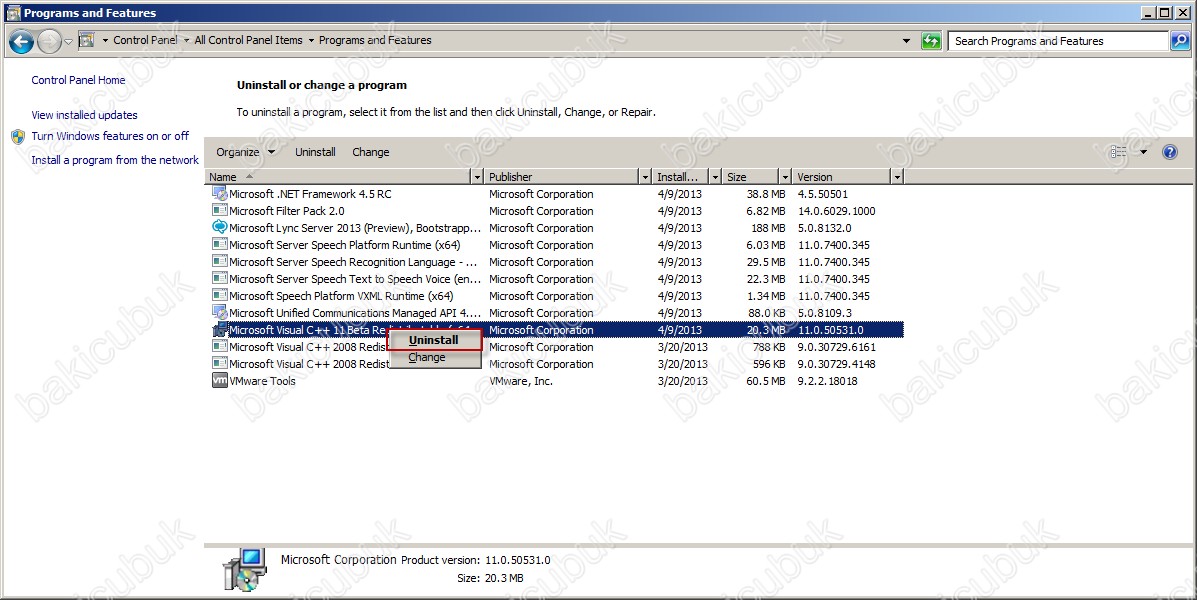
Task: Open Turn Windows features on or off
Action: (110, 136)
